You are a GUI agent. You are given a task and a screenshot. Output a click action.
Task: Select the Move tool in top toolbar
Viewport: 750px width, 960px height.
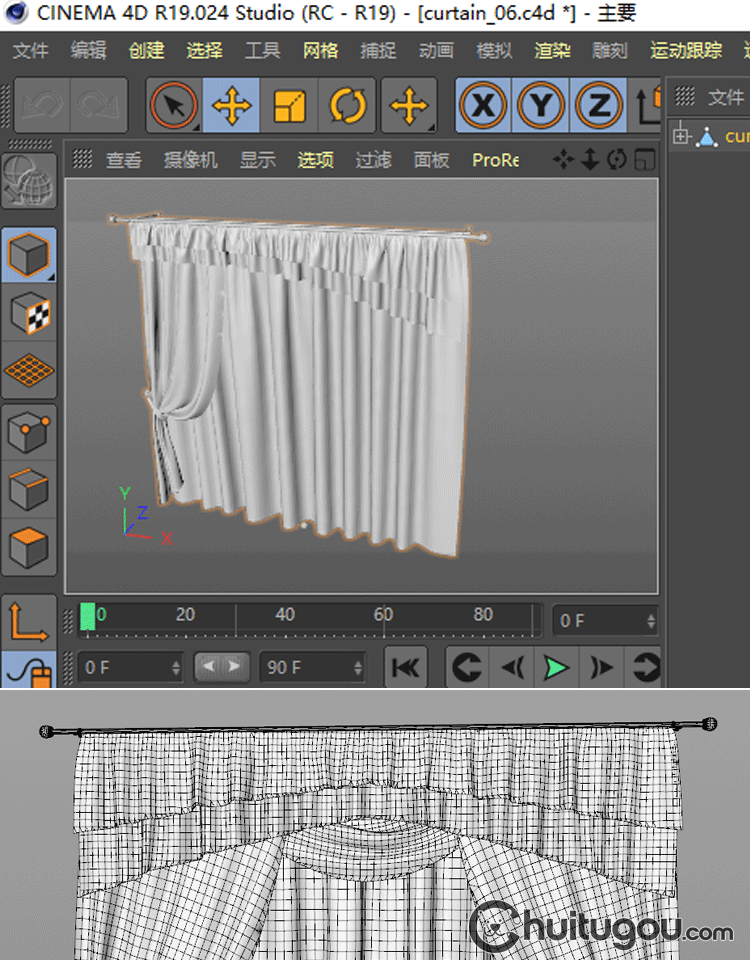[x=232, y=105]
